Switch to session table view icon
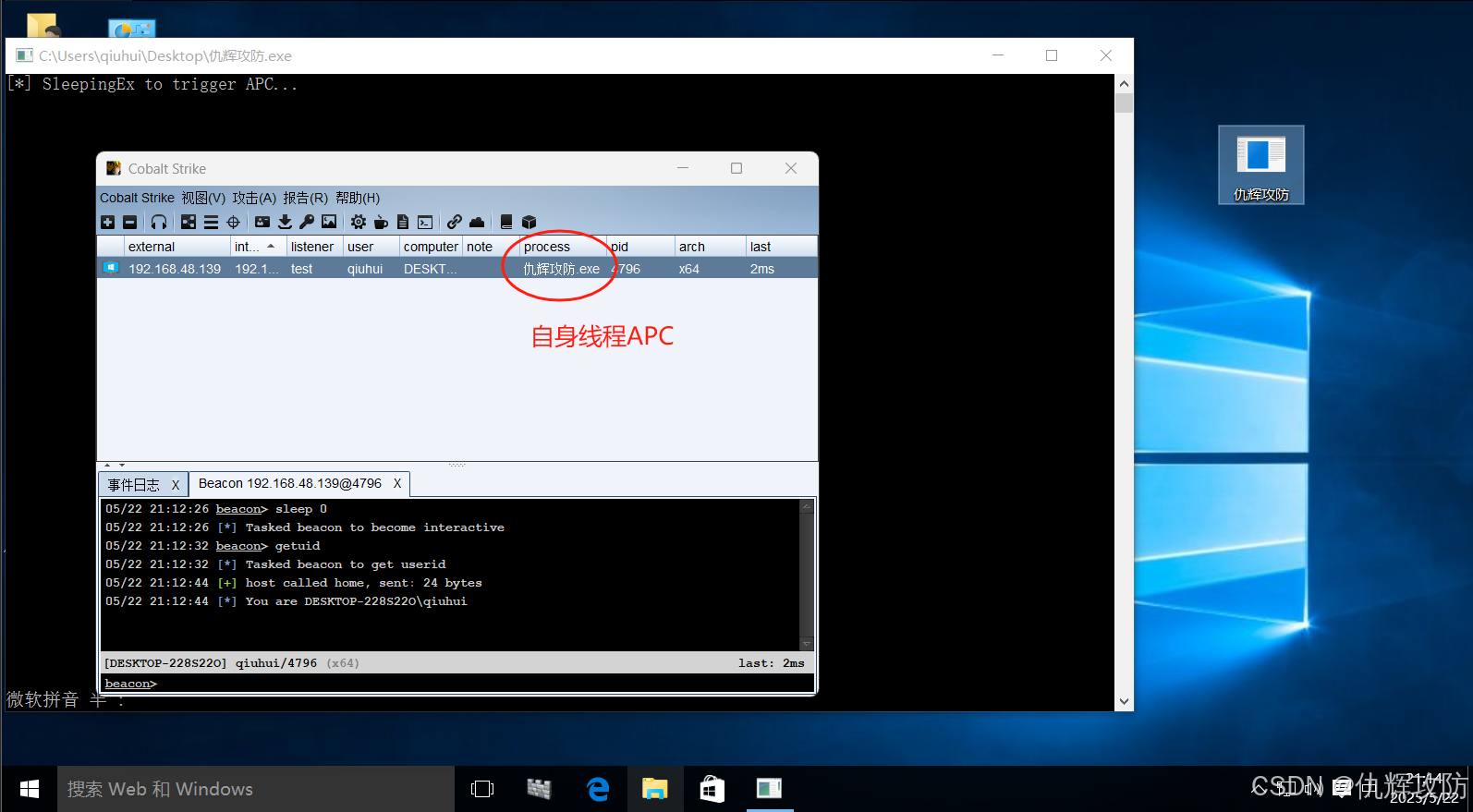The image size is (1473, 812). coord(211,222)
